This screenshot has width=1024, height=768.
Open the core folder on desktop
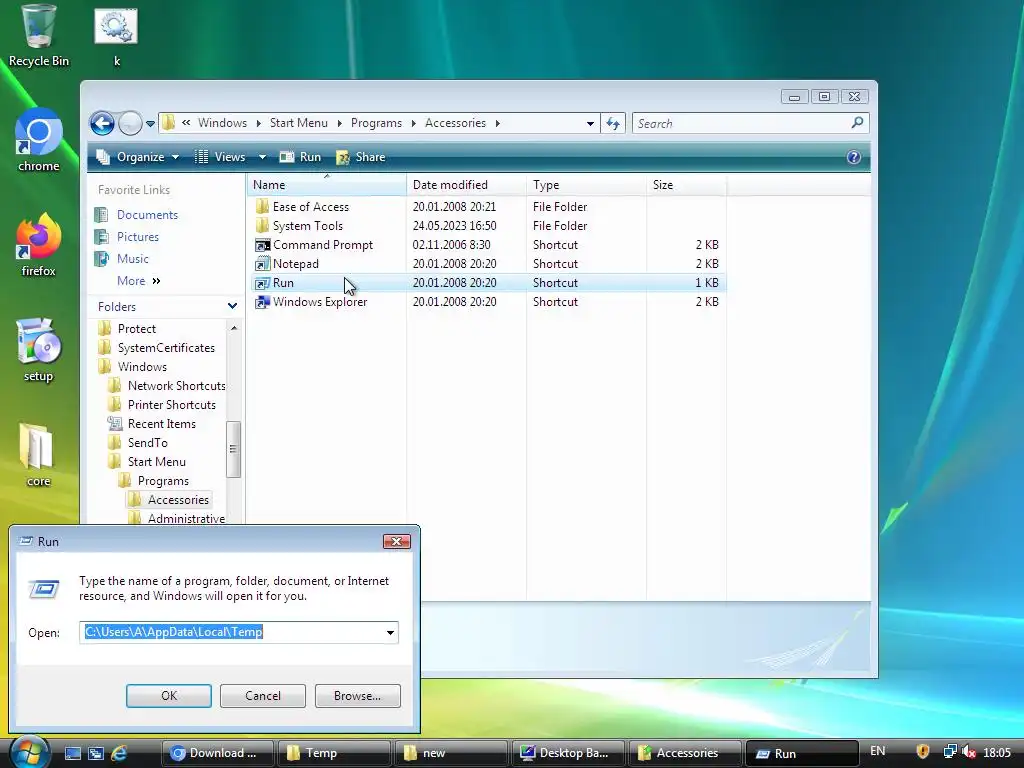pos(38,455)
